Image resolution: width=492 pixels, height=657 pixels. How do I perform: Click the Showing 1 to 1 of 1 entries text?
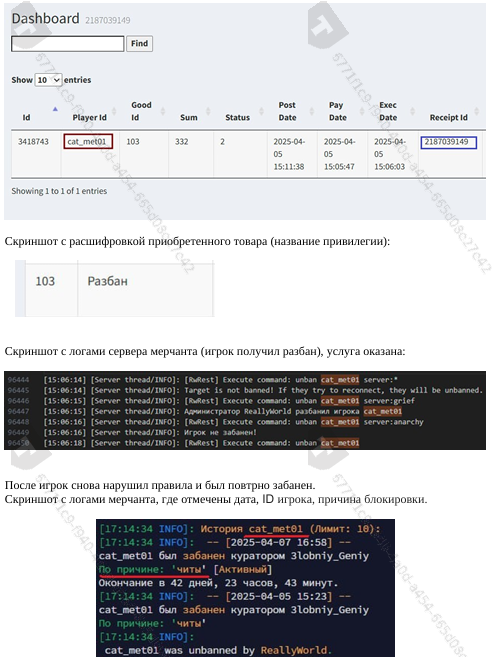click(x=59, y=191)
